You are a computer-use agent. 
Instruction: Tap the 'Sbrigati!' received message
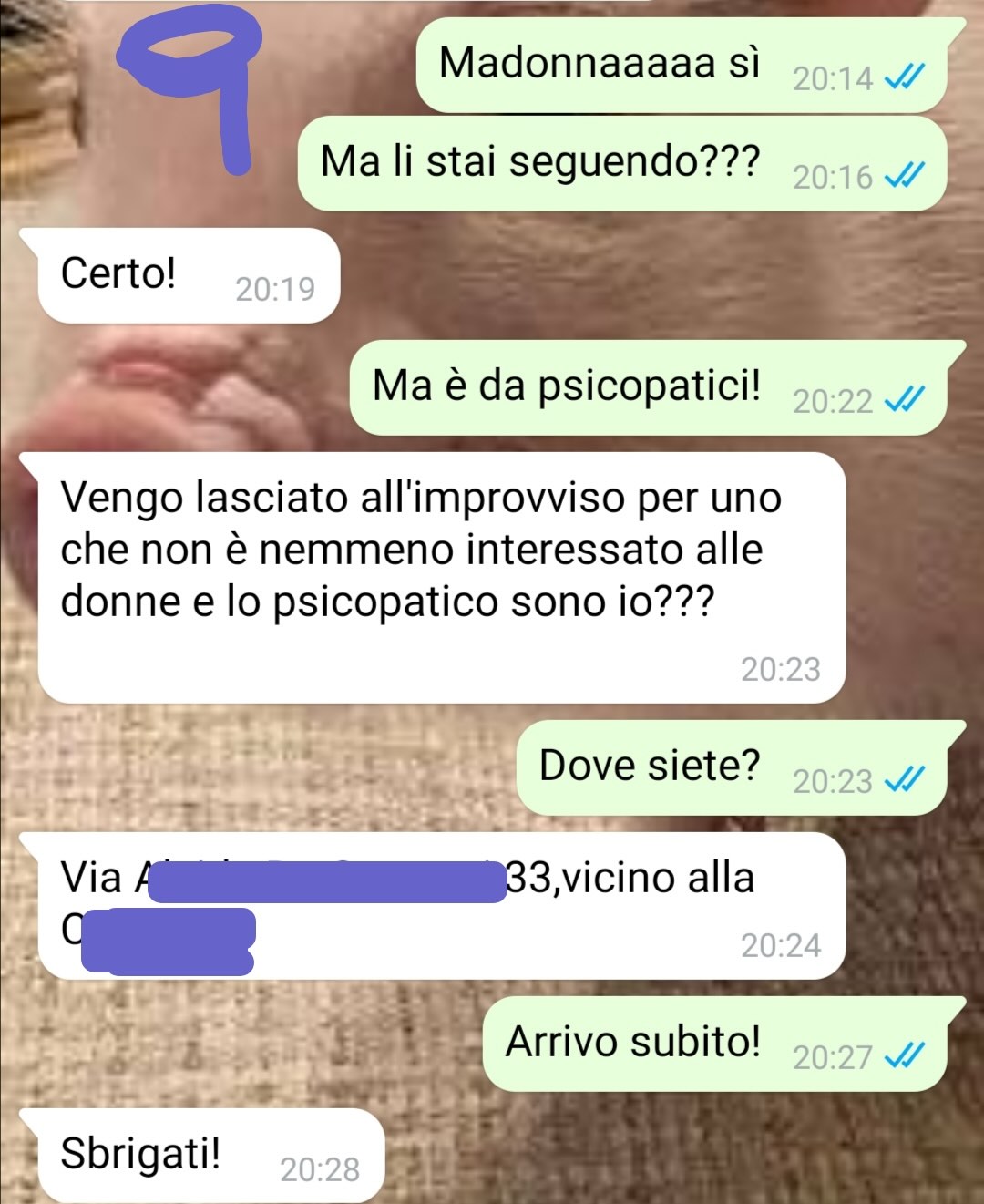point(201,1156)
